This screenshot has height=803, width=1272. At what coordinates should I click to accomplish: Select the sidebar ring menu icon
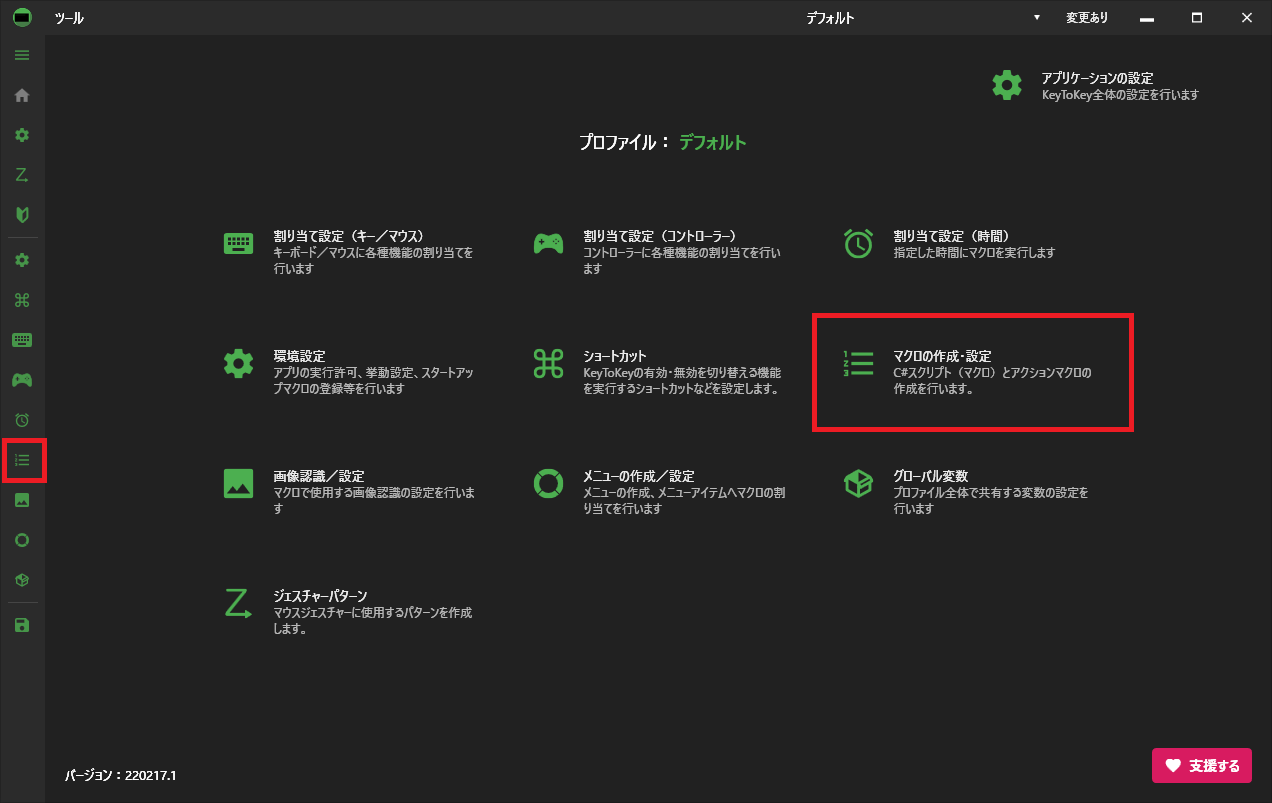(22, 540)
